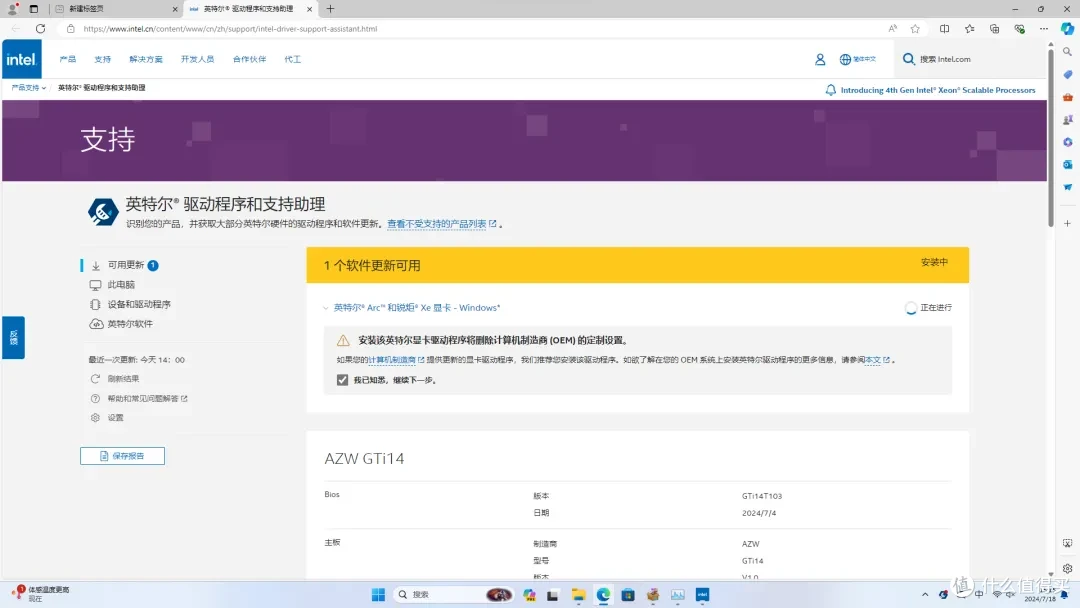The width and height of the screenshot is (1080, 608).
Task: Select Devices and Drivers in sidebar
Action: (x=139, y=304)
